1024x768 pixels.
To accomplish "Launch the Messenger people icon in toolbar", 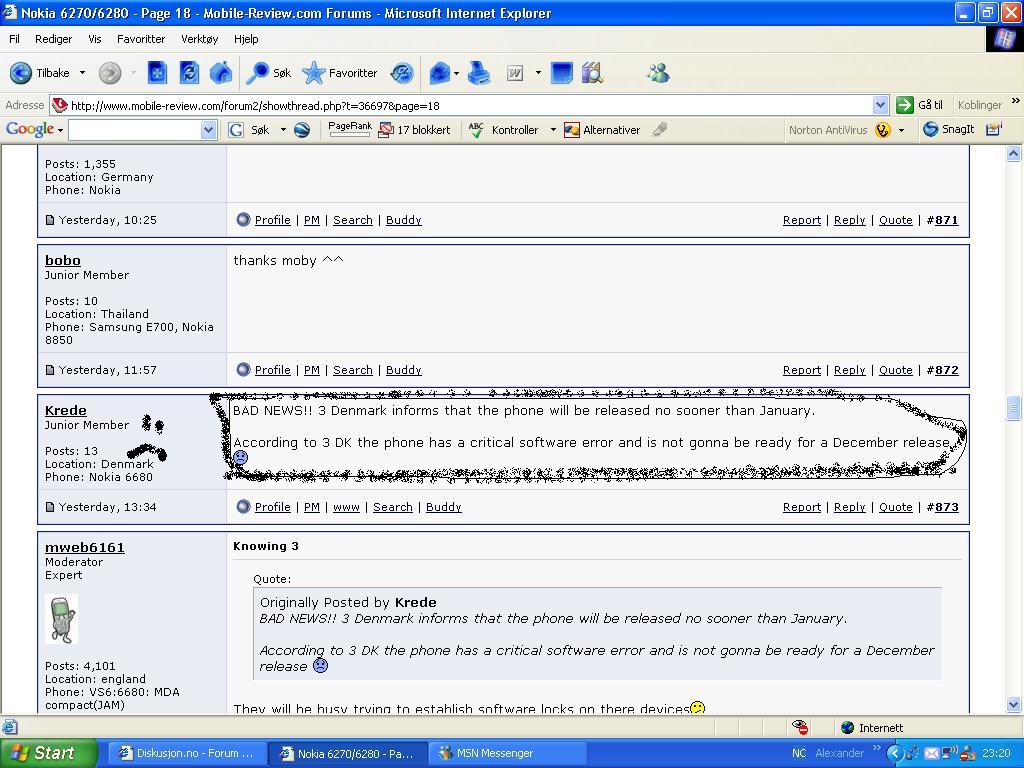I will coord(658,73).
